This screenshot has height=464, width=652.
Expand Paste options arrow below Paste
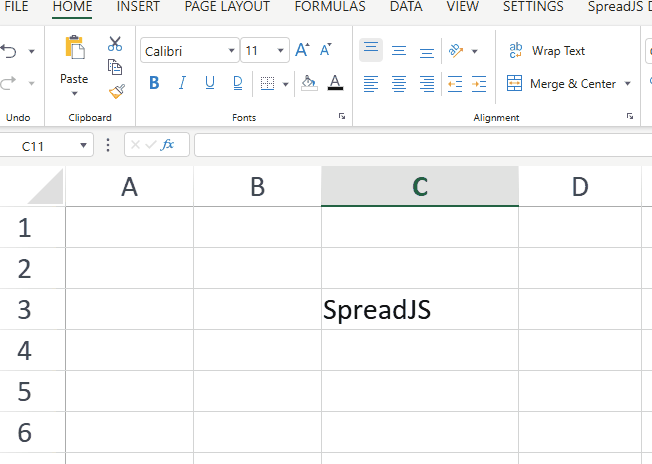[x=74, y=94]
